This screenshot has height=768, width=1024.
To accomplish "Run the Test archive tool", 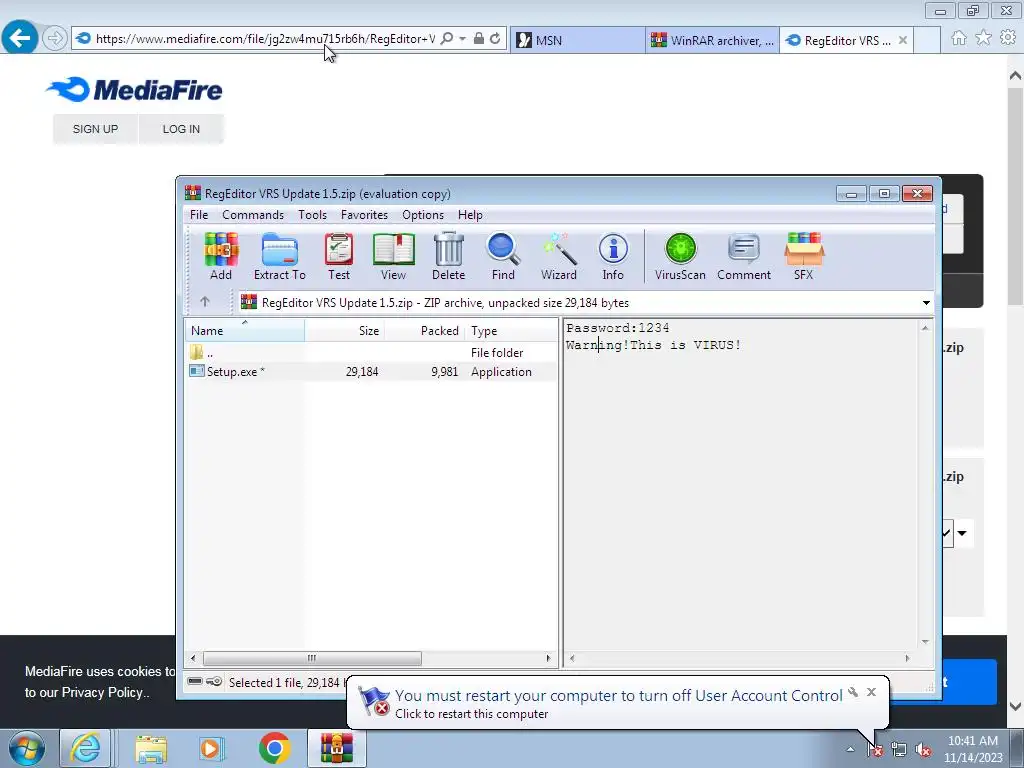I will point(339,257).
